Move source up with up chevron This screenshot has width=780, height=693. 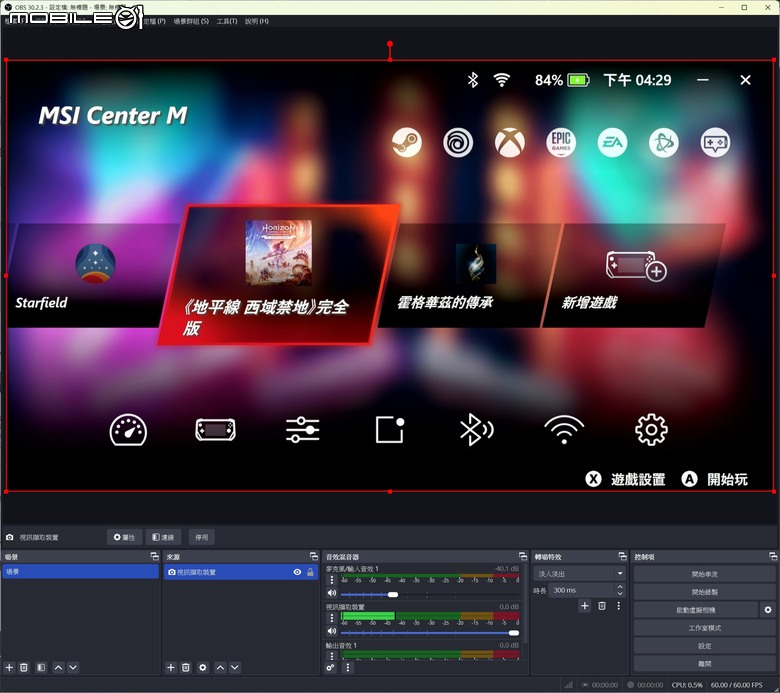(x=220, y=668)
